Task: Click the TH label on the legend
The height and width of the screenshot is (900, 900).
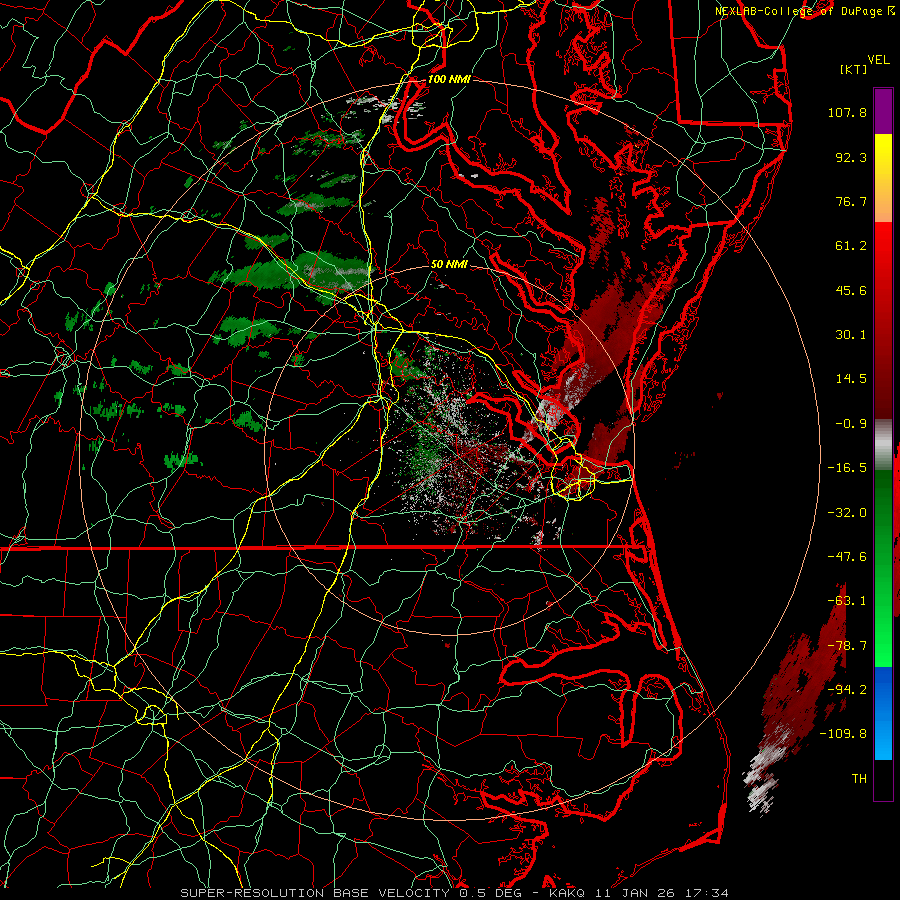Action: click(x=859, y=779)
